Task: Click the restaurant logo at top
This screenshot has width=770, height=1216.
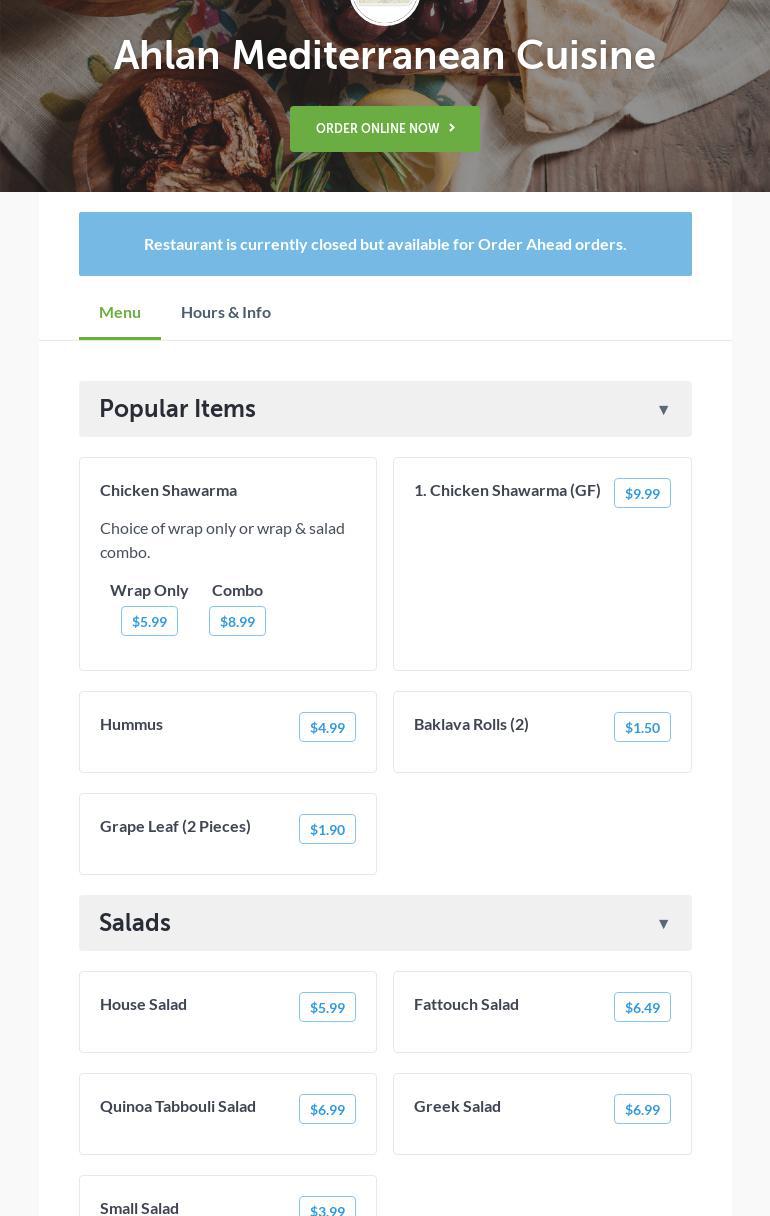Action: 385,8
